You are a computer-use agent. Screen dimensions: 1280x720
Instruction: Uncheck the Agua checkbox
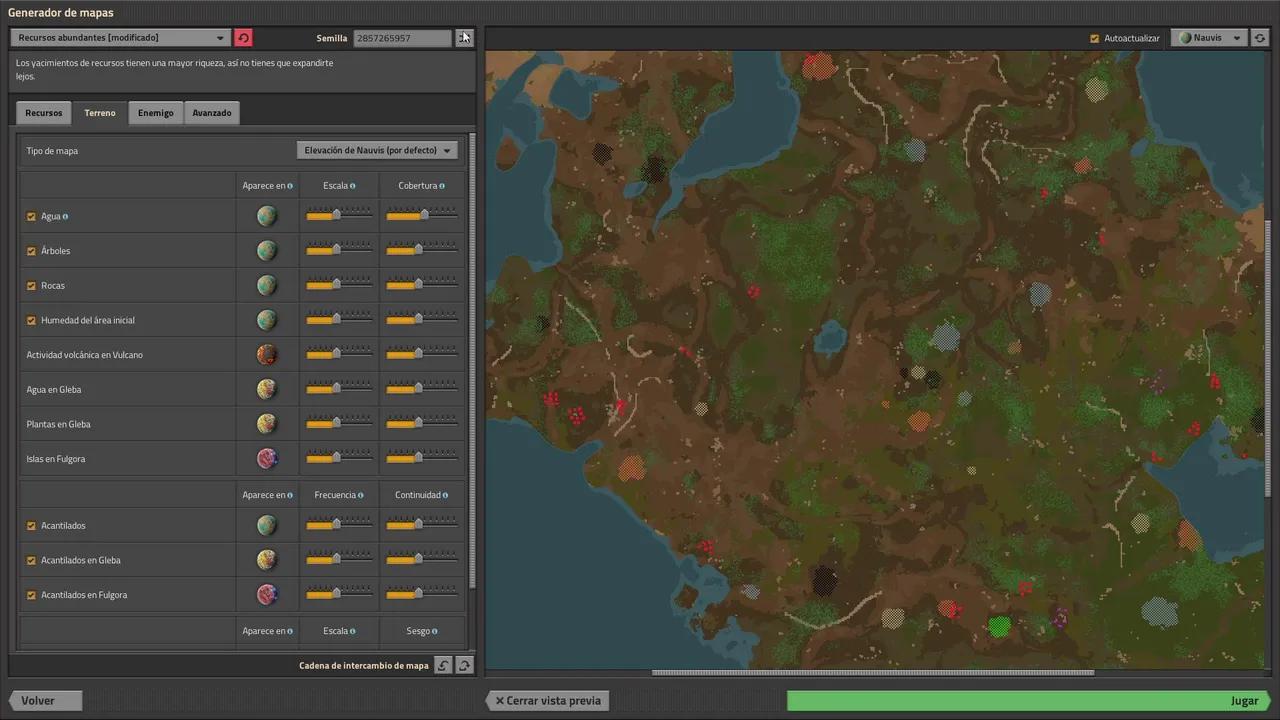[x=31, y=216]
